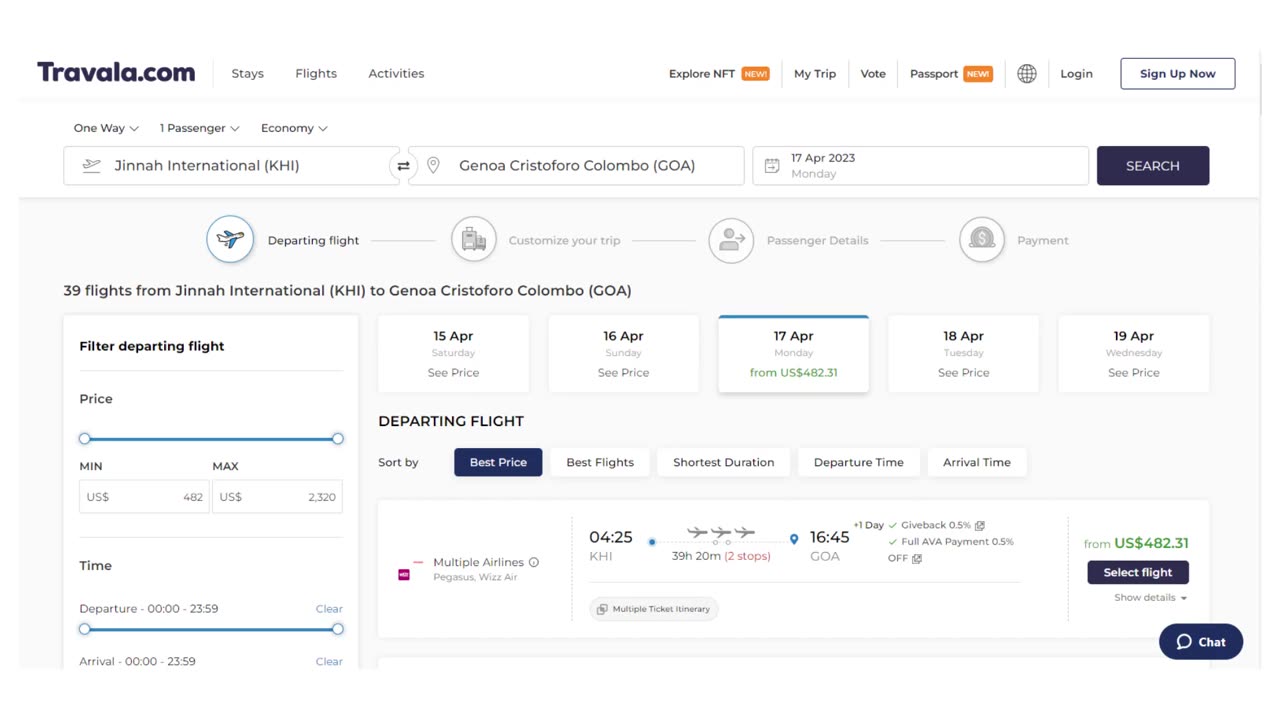1280x720 pixels.
Task: Click the Pegasus airline logo dash
Action: click(x=418, y=562)
